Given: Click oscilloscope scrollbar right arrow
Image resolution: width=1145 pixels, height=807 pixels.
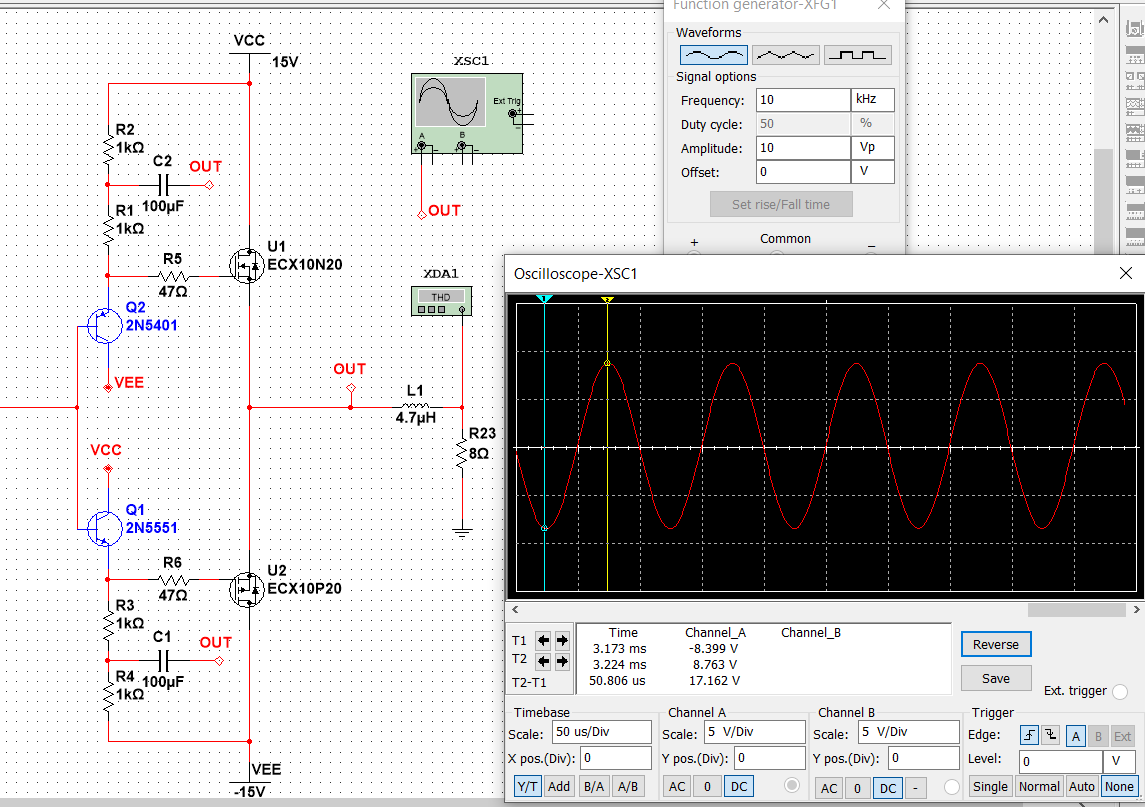Looking at the screenshot, I should tap(1136, 609).
